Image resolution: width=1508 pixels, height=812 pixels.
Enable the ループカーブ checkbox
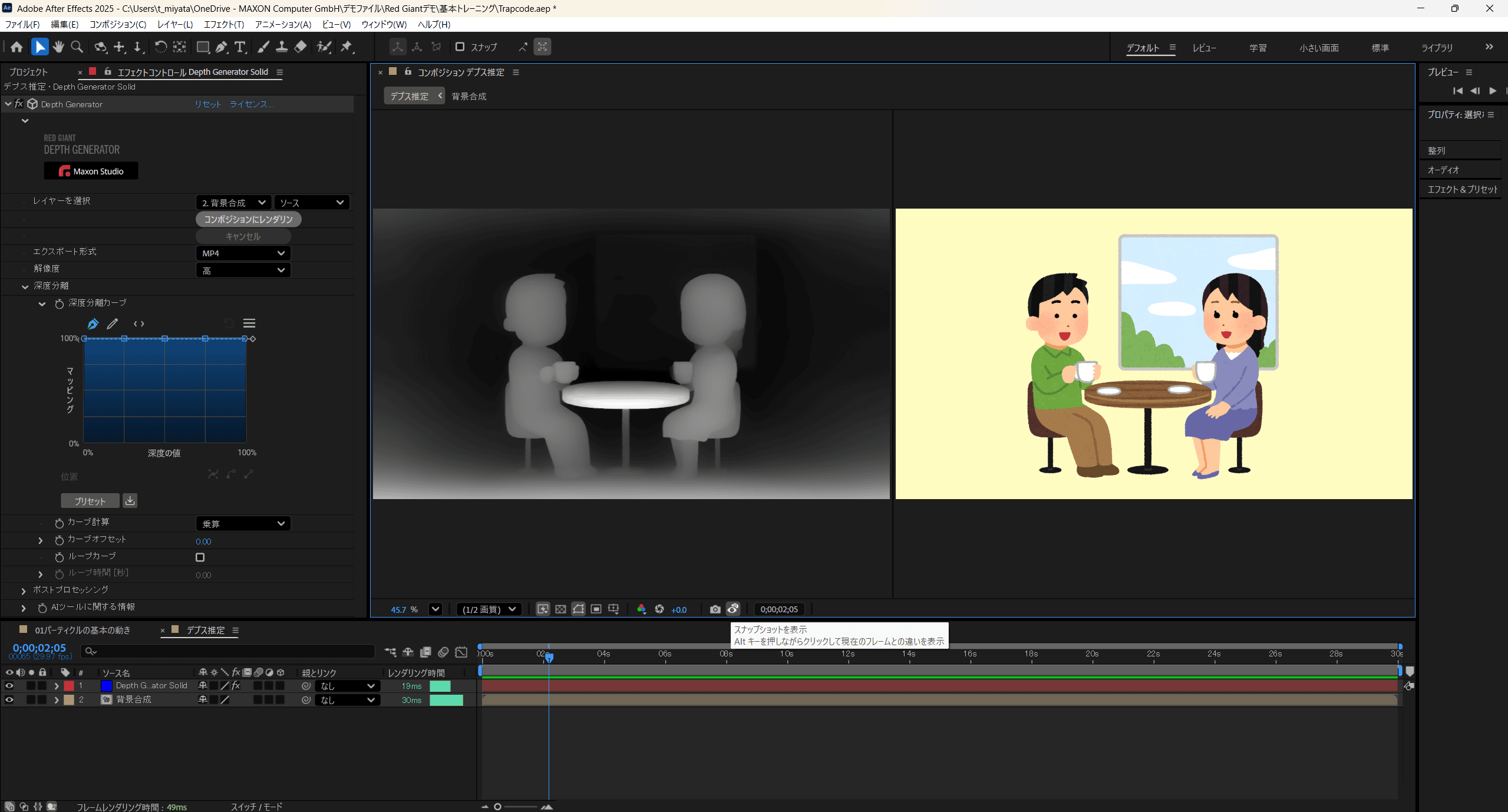tap(200, 557)
